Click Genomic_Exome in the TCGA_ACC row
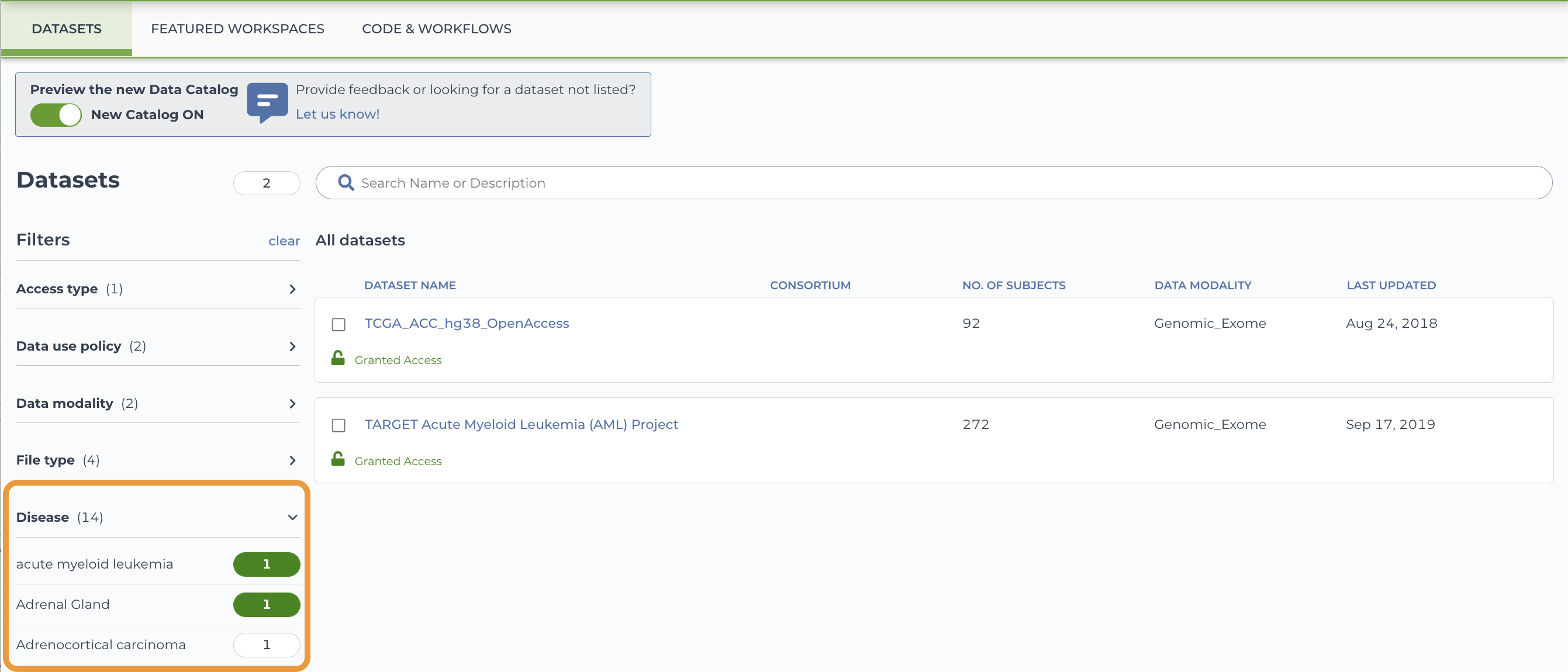The width and height of the screenshot is (1568, 672). tap(1210, 324)
